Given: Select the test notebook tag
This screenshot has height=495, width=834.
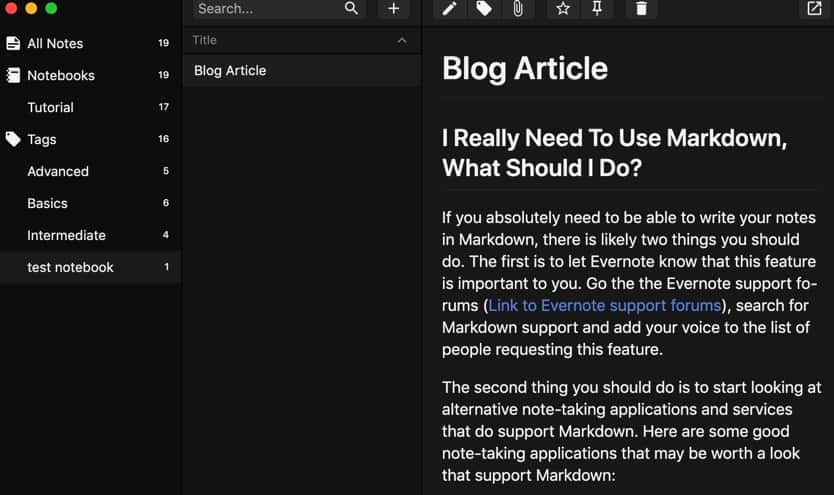Looking at the screenshot, I should tap(90, 267).
